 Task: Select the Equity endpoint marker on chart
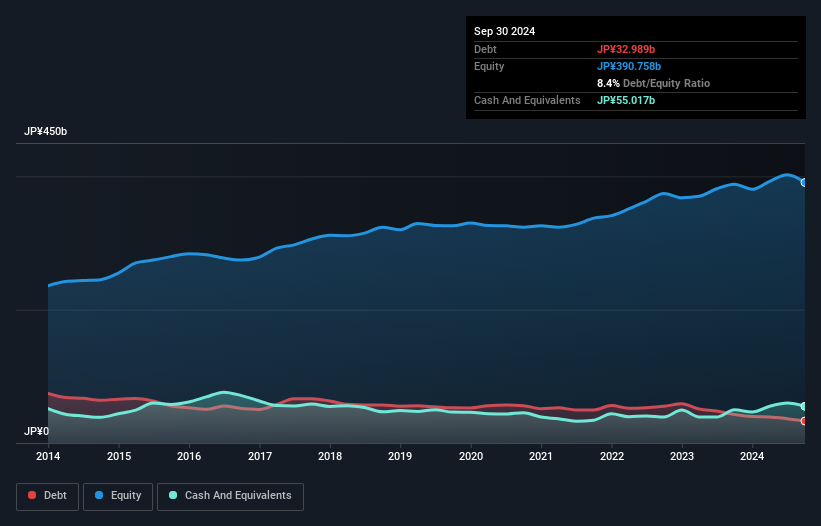[x=804, y=183]
